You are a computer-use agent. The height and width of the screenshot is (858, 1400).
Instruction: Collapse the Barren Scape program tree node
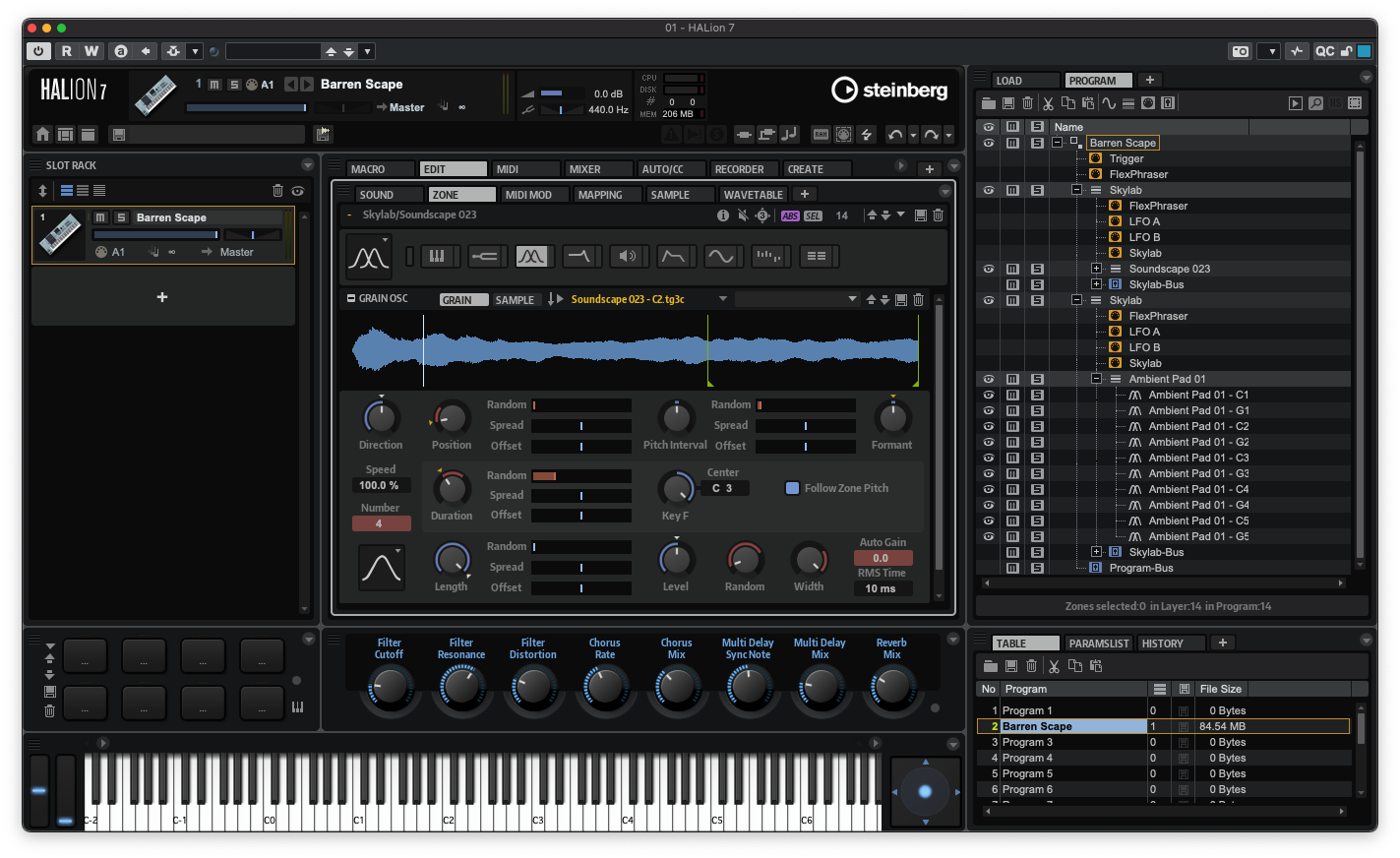(x=1057, y=143)
